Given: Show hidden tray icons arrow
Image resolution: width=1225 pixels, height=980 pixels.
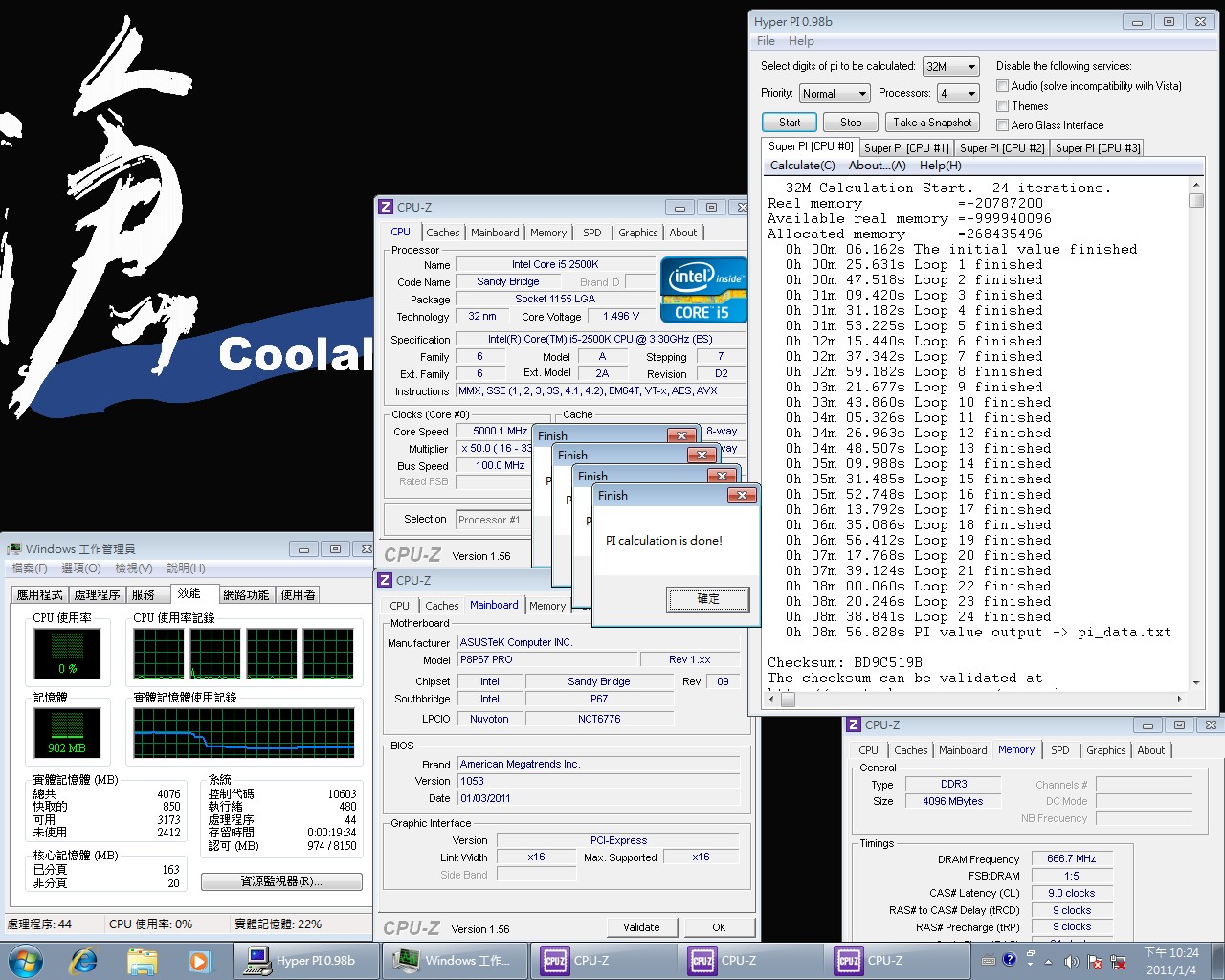Looking at the screenshot, I should 1048,961.
